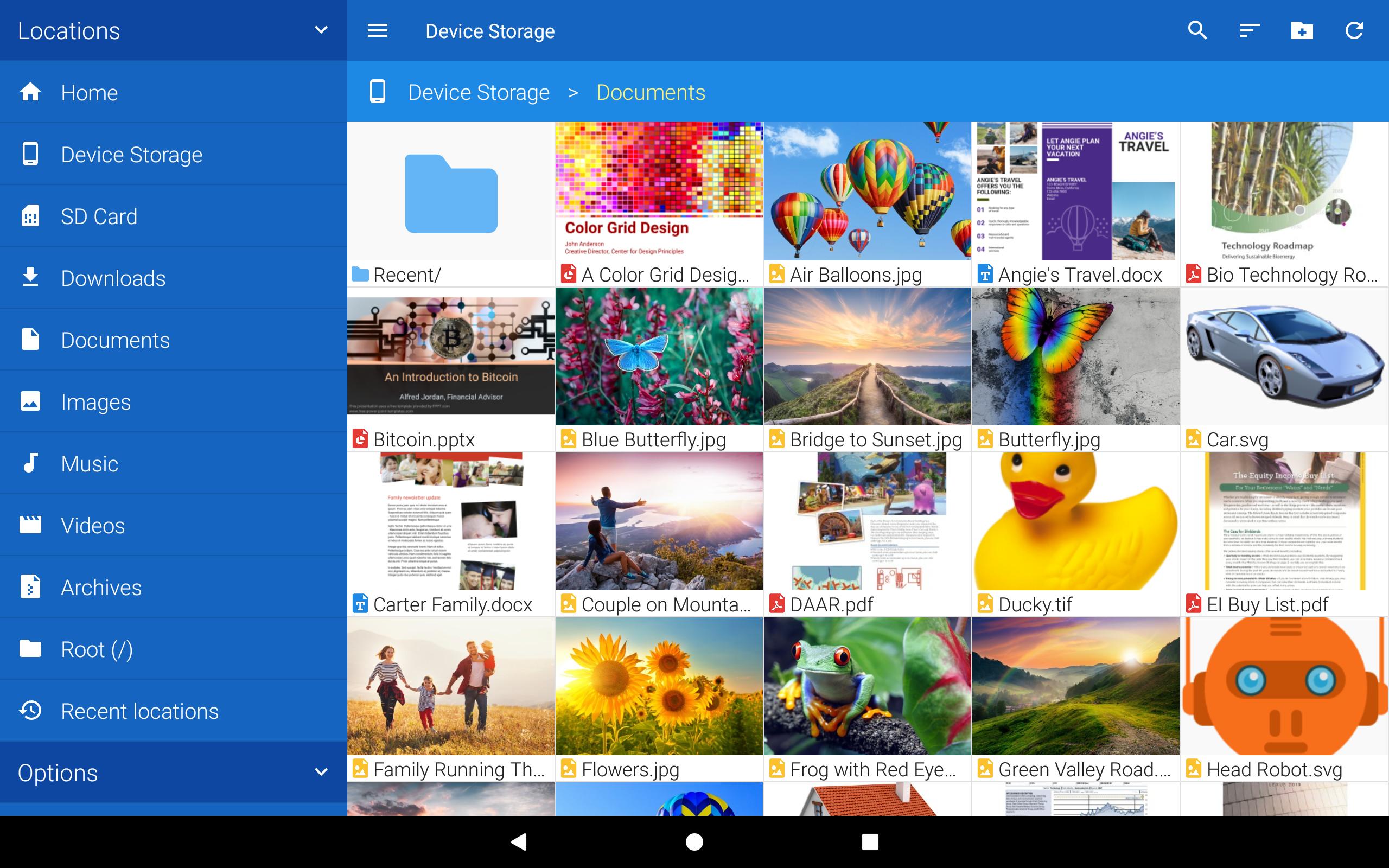Refresh the file listing
Viewport: 1389px width, 868px height.
tap(1354, 30)
